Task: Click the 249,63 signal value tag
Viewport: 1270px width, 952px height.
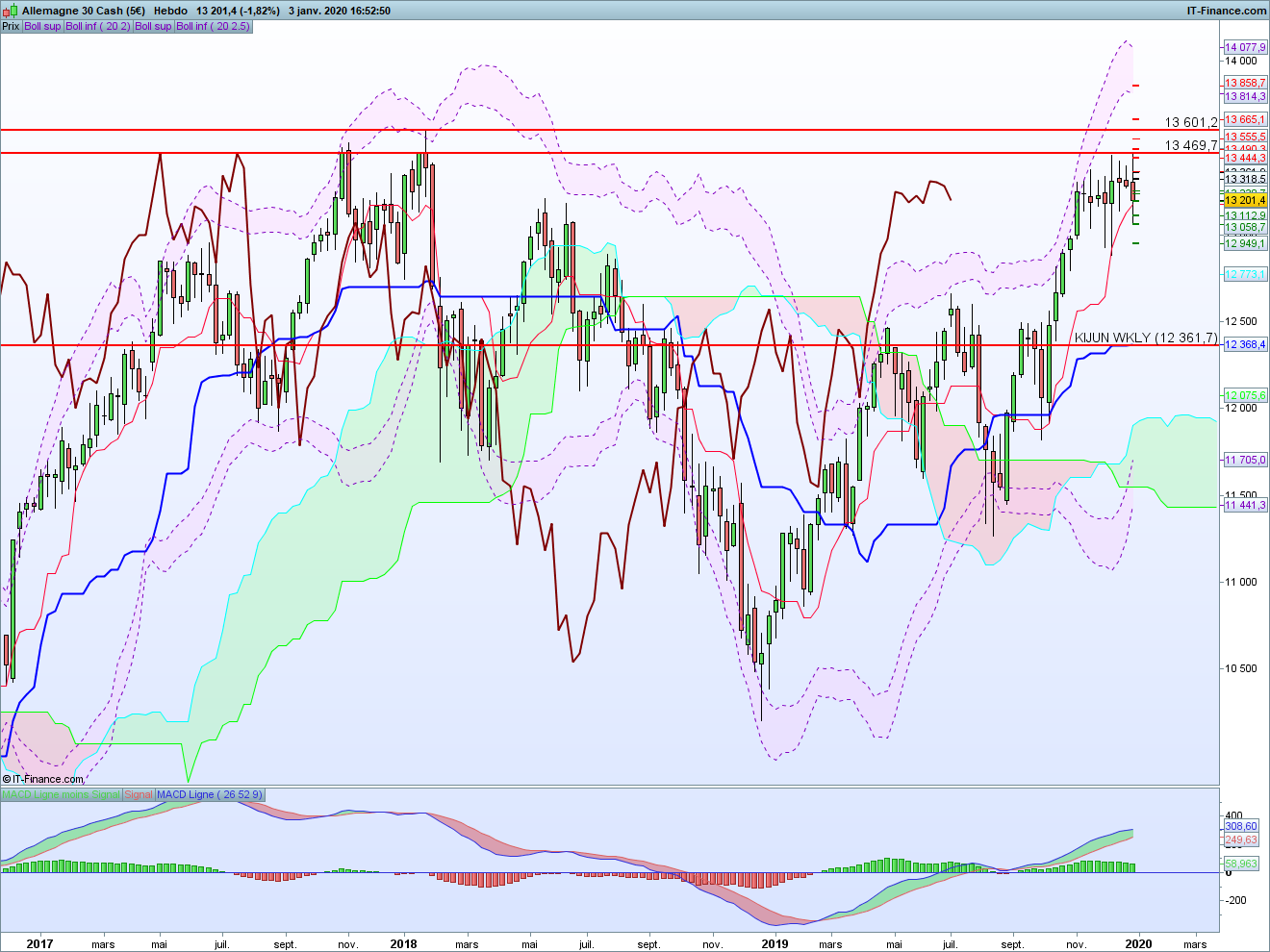Action: click(1241, 839)
